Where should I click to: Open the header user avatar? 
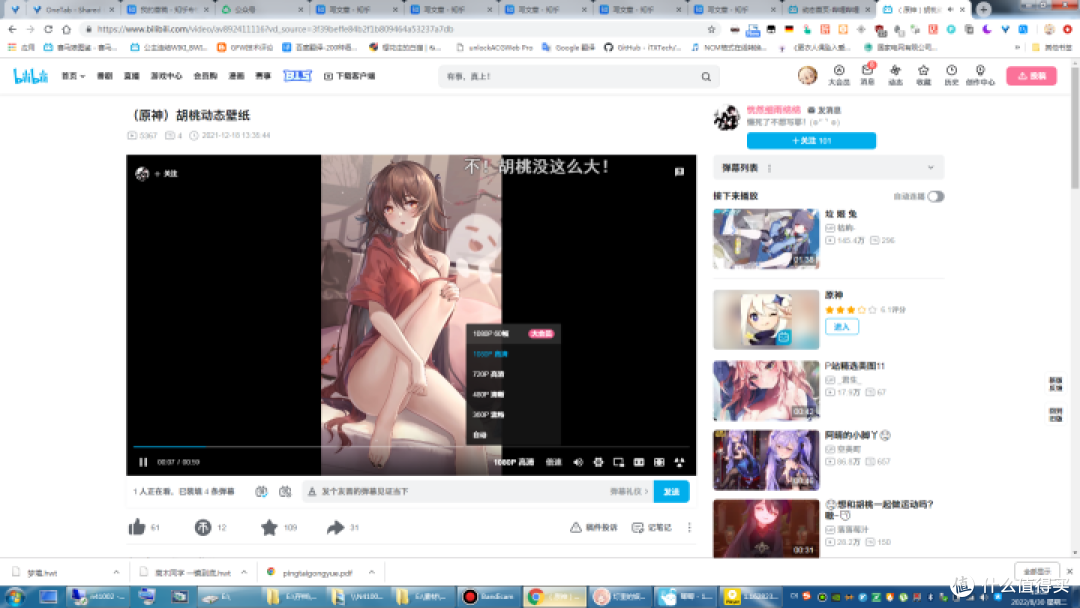tap(807, 75)
